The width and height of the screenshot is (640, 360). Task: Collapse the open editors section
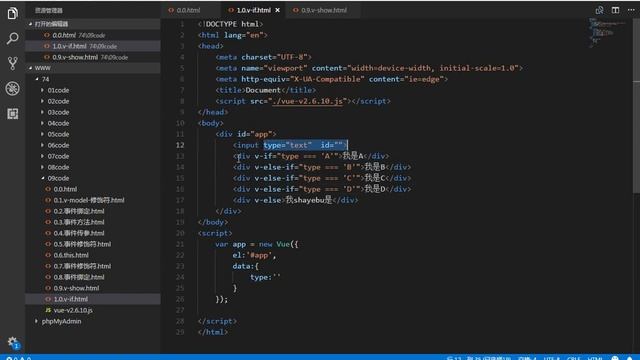pos(94,24)
